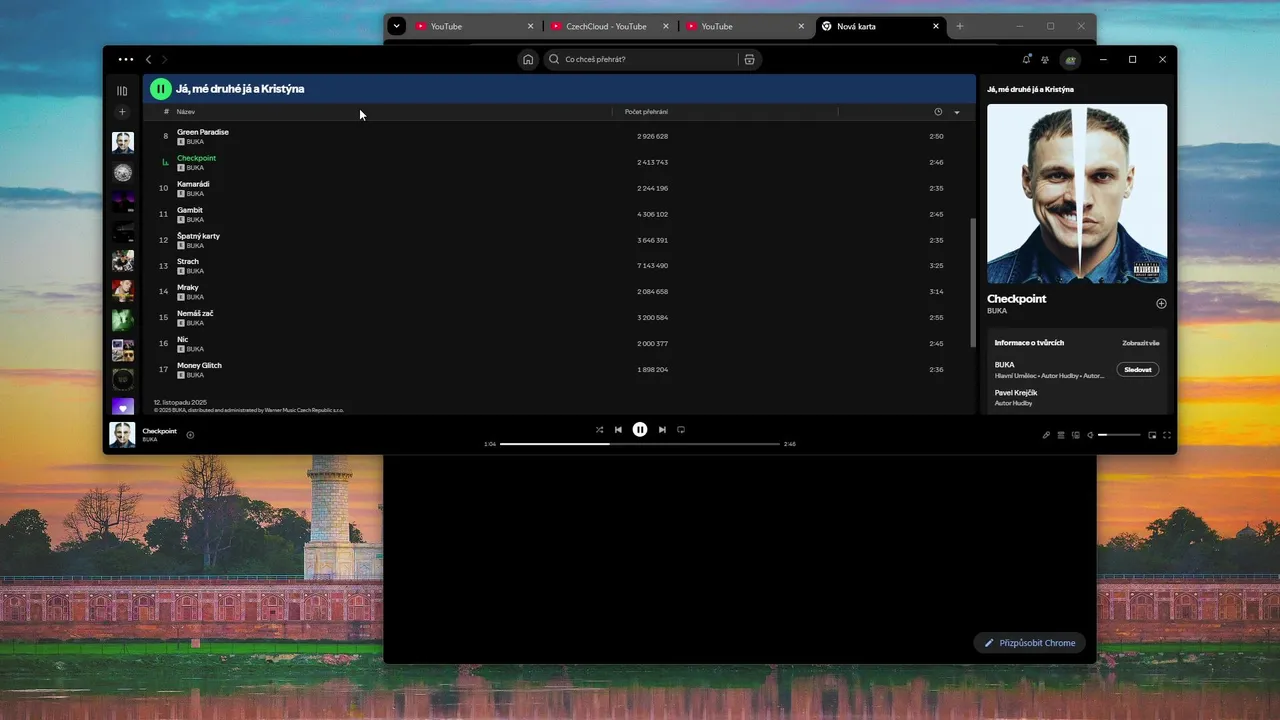The image size is (1280, 720).
Task: Go back with the Spotify back arrow
Action: coord(149,60)
